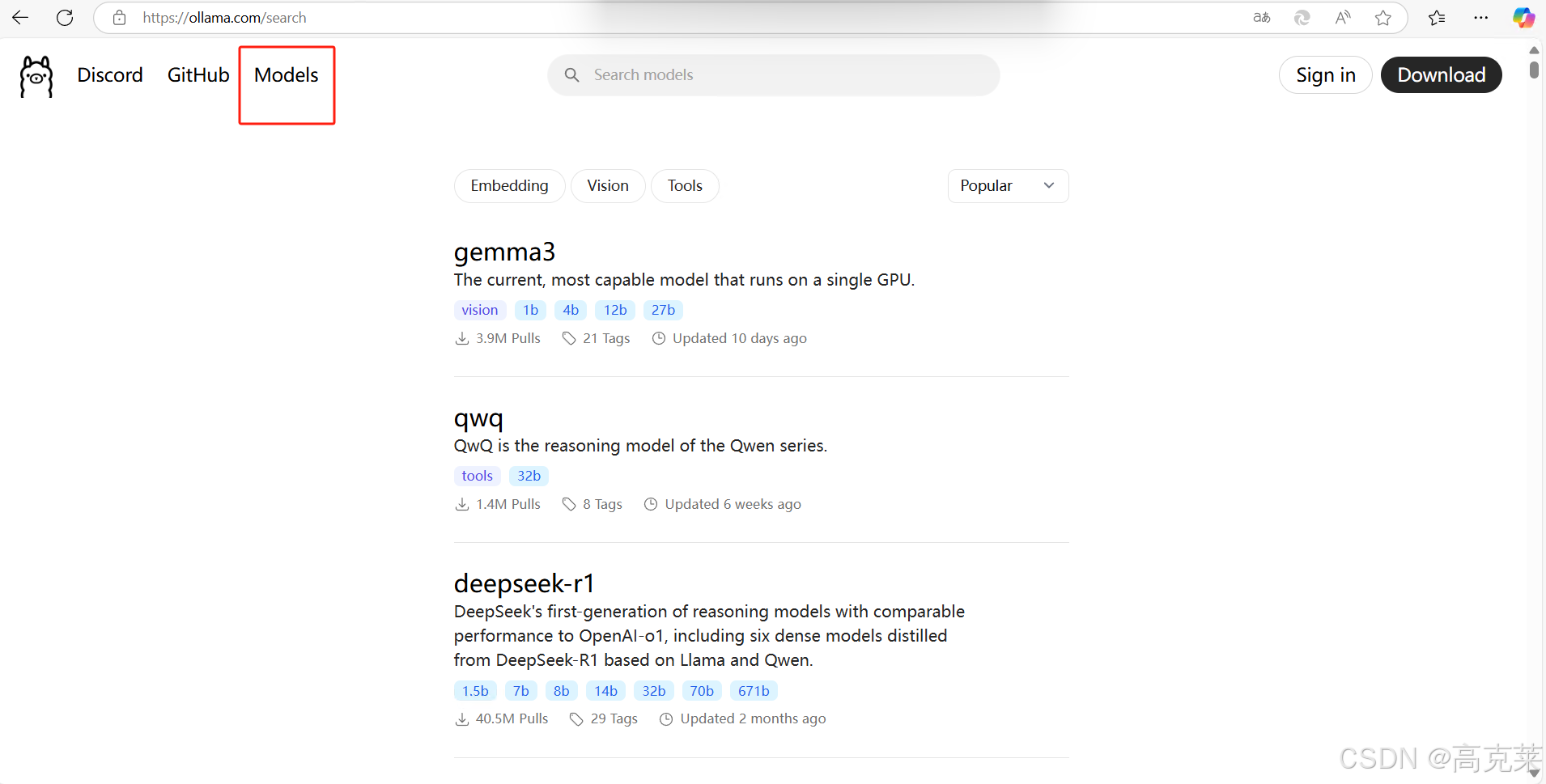Focus the Search models field
Screen dimensions: 1546x784
pyautogui.click(x=773, y=74)
